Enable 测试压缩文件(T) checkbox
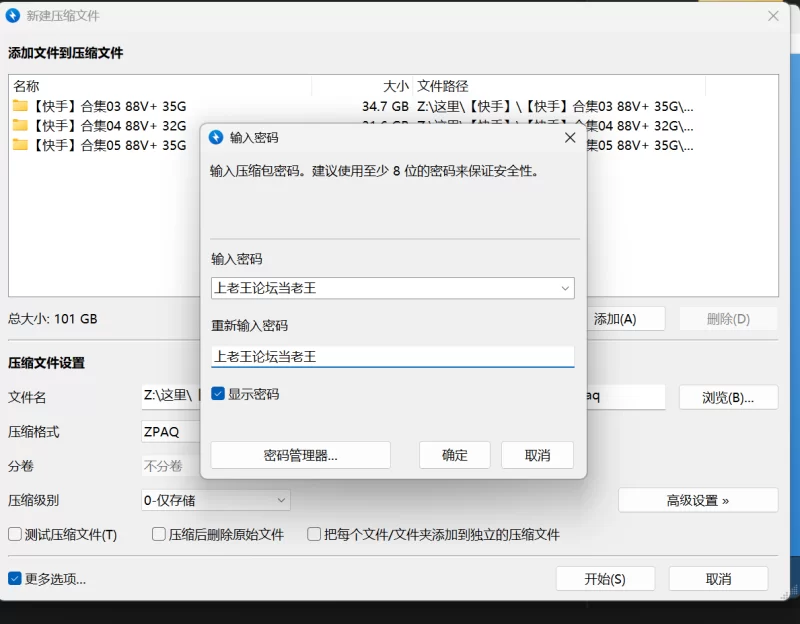 (x=15, y=534)
